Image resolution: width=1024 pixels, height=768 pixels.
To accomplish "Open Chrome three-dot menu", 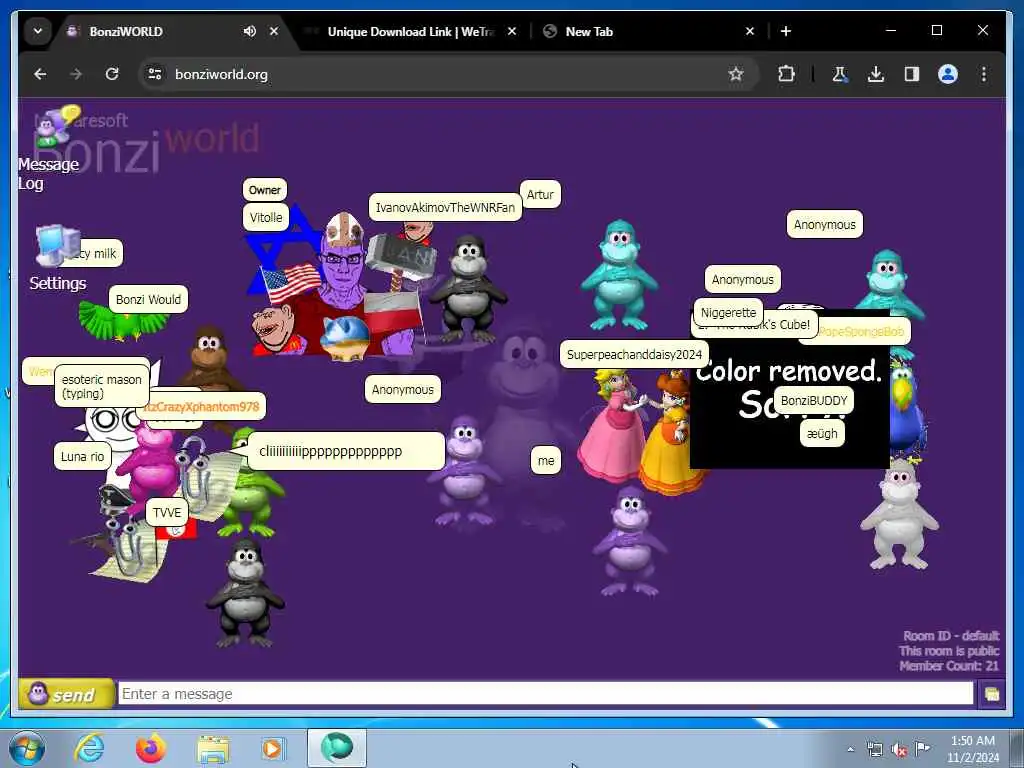I will coord(984,74).
